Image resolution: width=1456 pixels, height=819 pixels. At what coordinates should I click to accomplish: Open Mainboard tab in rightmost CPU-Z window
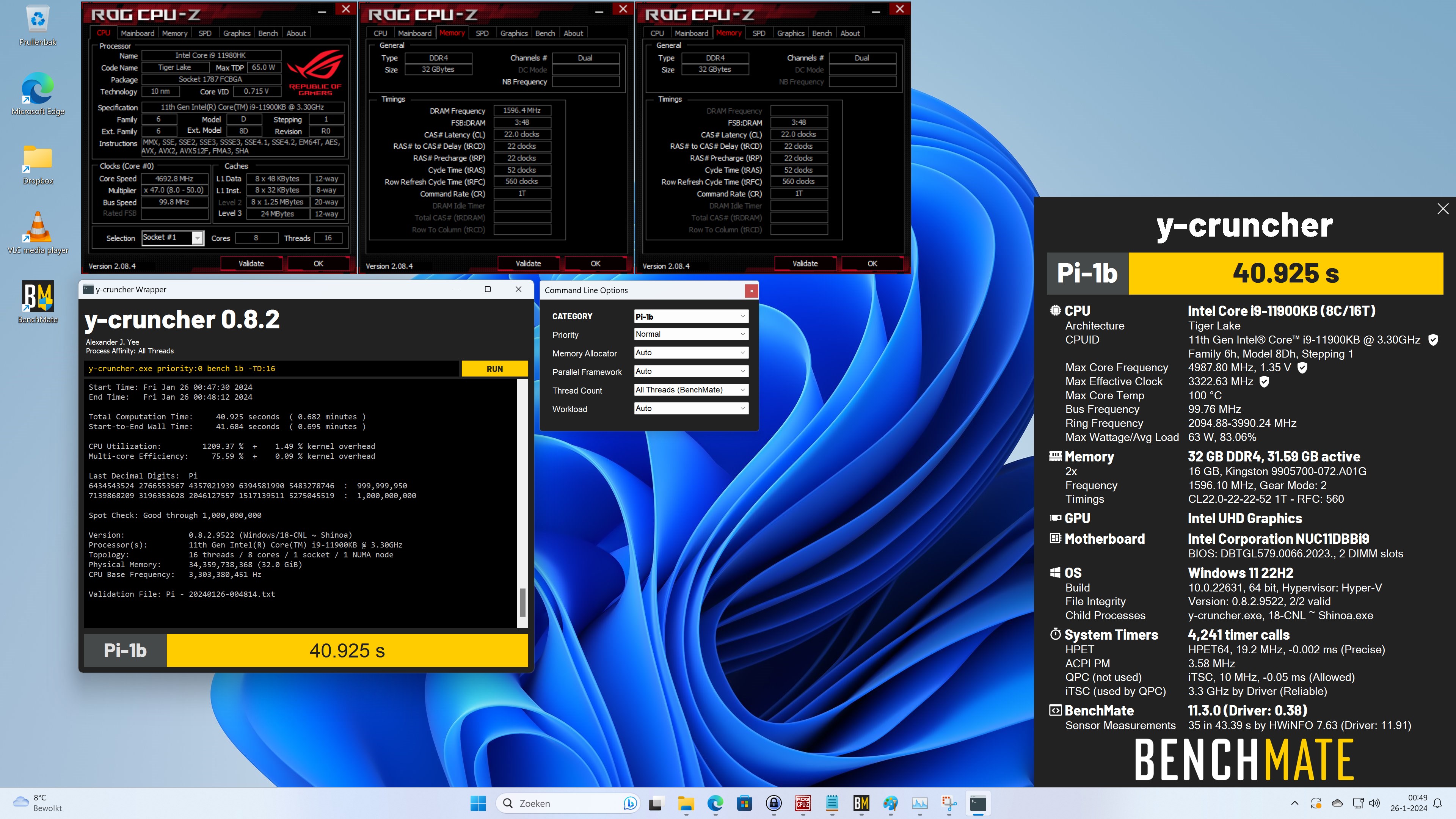[691, 33]
